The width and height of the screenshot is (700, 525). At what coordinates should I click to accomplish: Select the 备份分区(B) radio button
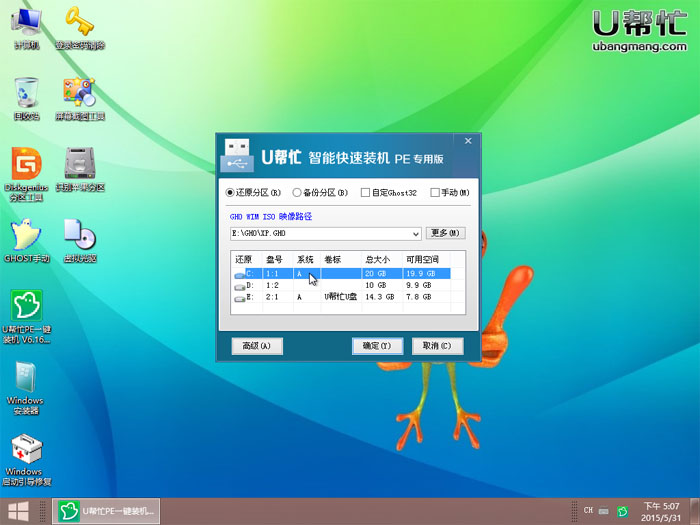point(297,193)
